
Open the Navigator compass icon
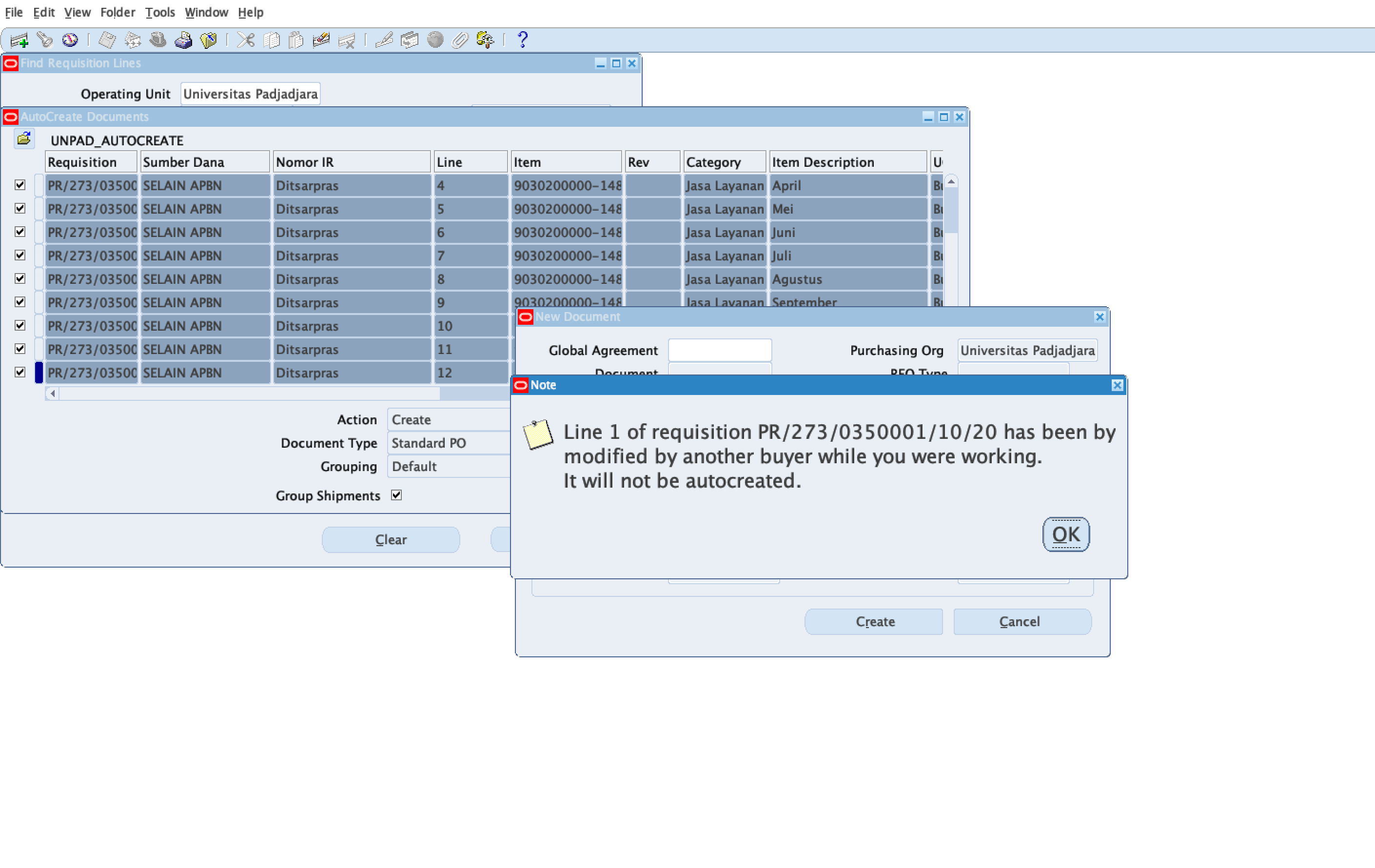(70, 40)
